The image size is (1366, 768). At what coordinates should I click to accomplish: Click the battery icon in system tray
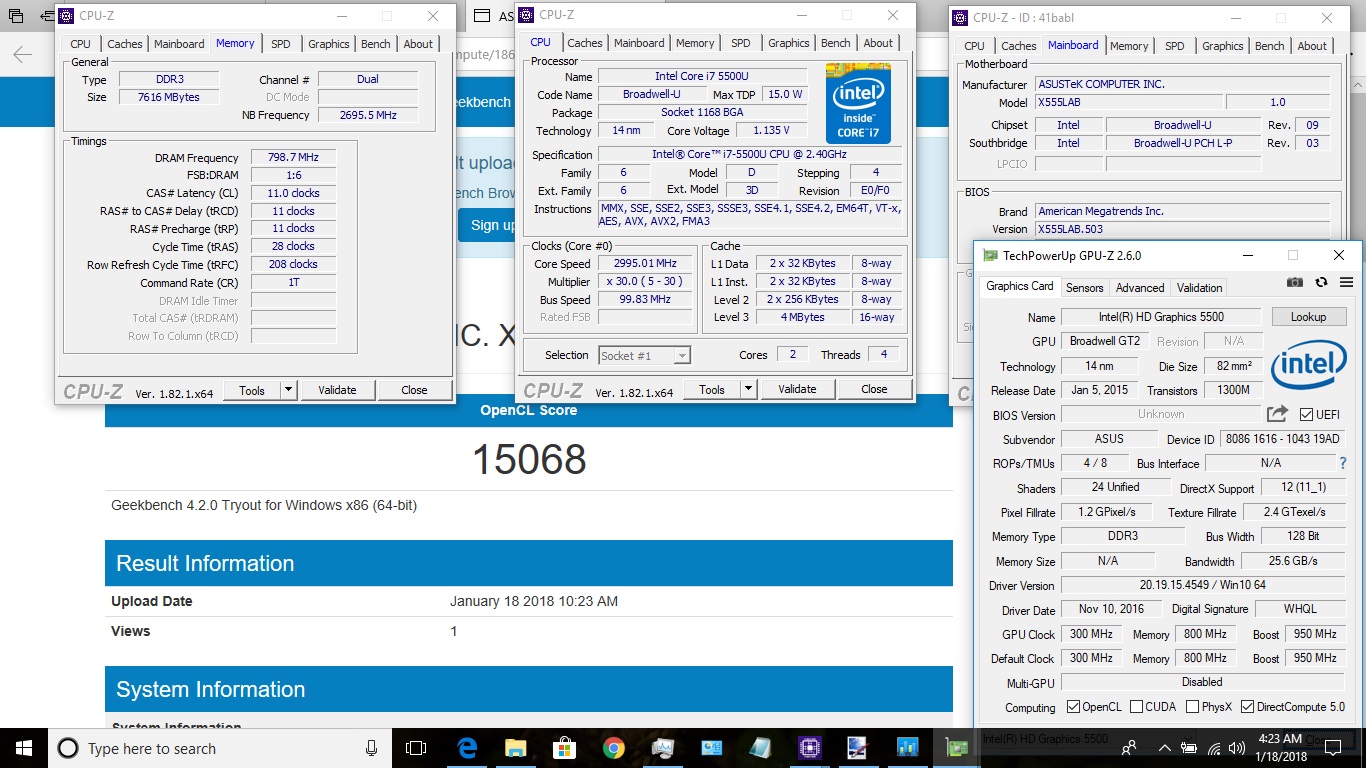point(1190,748)
